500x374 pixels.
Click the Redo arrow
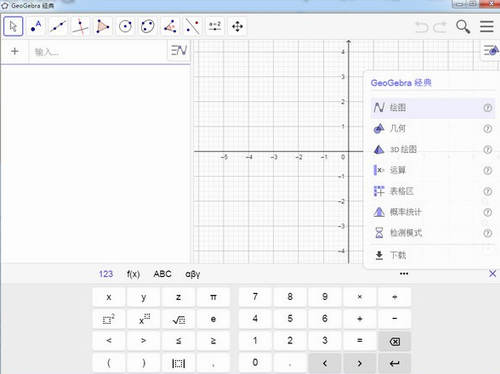point(440,27)
